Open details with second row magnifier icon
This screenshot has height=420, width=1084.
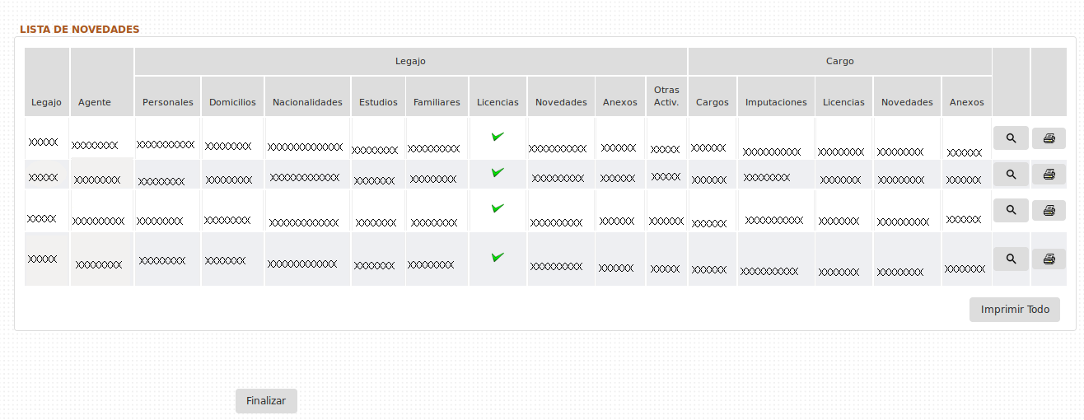point(1010,174)
